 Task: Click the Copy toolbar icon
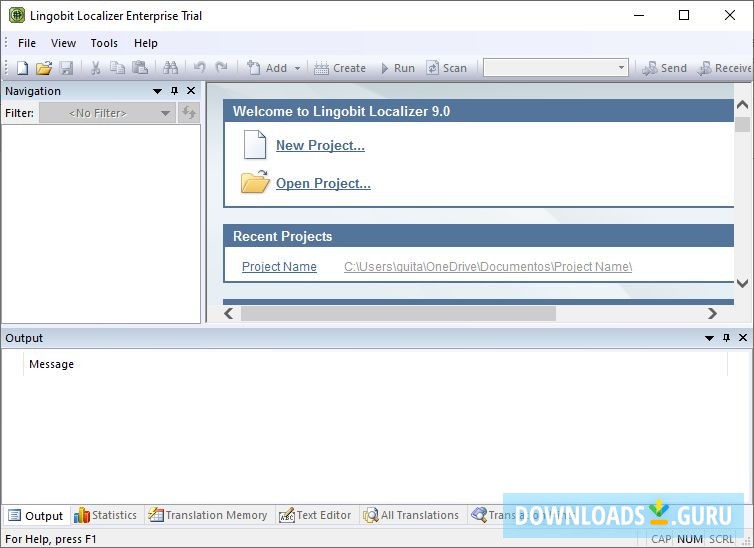117,68
